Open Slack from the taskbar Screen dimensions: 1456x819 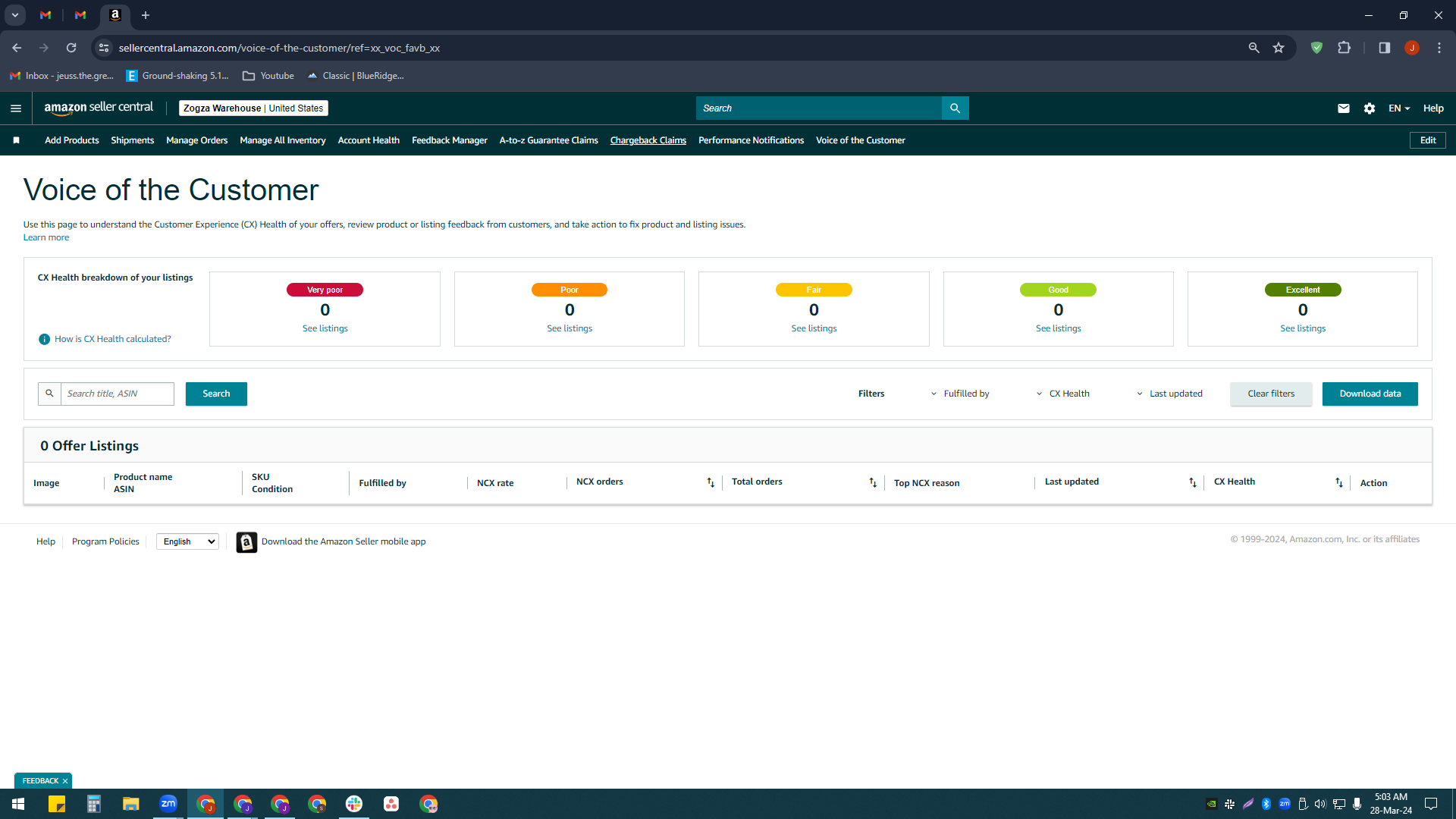pos(354,804)
